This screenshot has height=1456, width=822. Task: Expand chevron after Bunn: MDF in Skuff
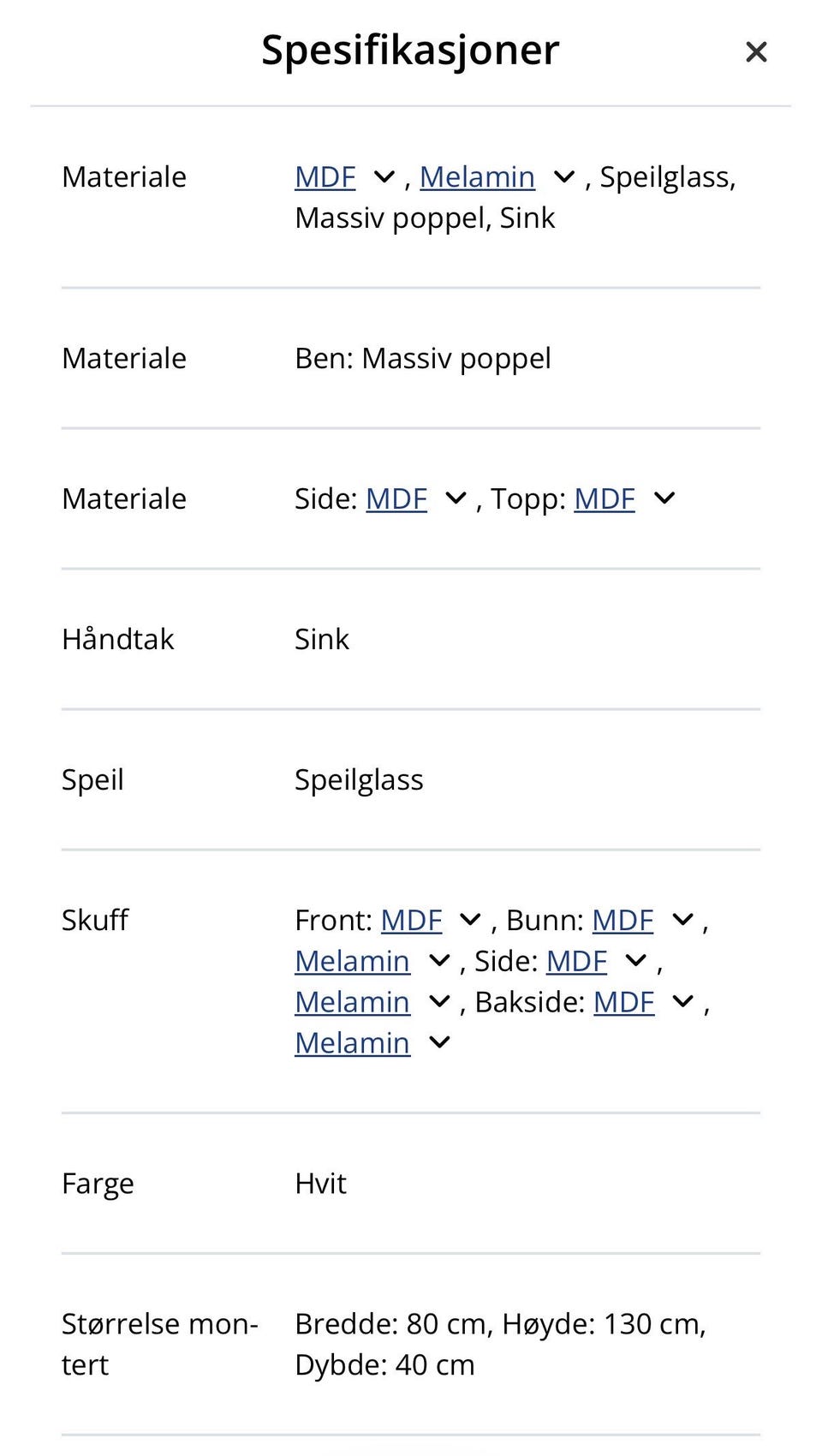pyautogui.click(x=682, y=921)
